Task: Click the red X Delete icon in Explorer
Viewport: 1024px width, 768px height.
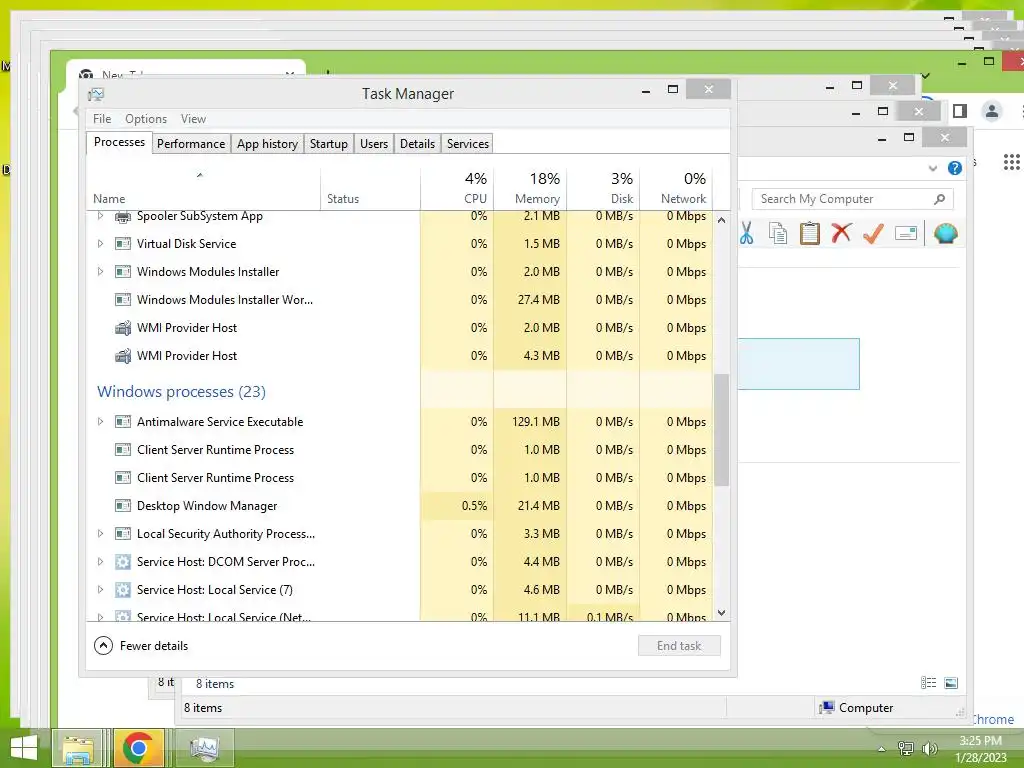Action: click(x=841, y=232)
